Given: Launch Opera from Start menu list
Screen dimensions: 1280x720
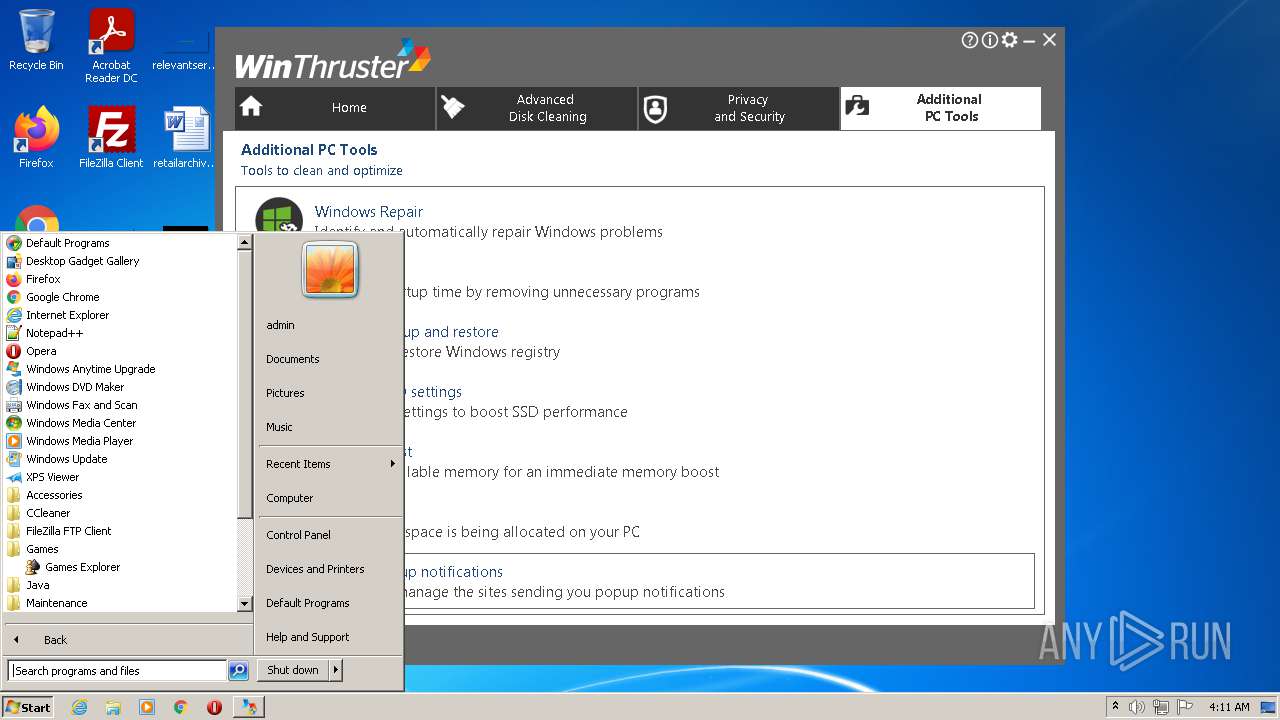Looking at the screenshot, I should (x=41, y=351).
